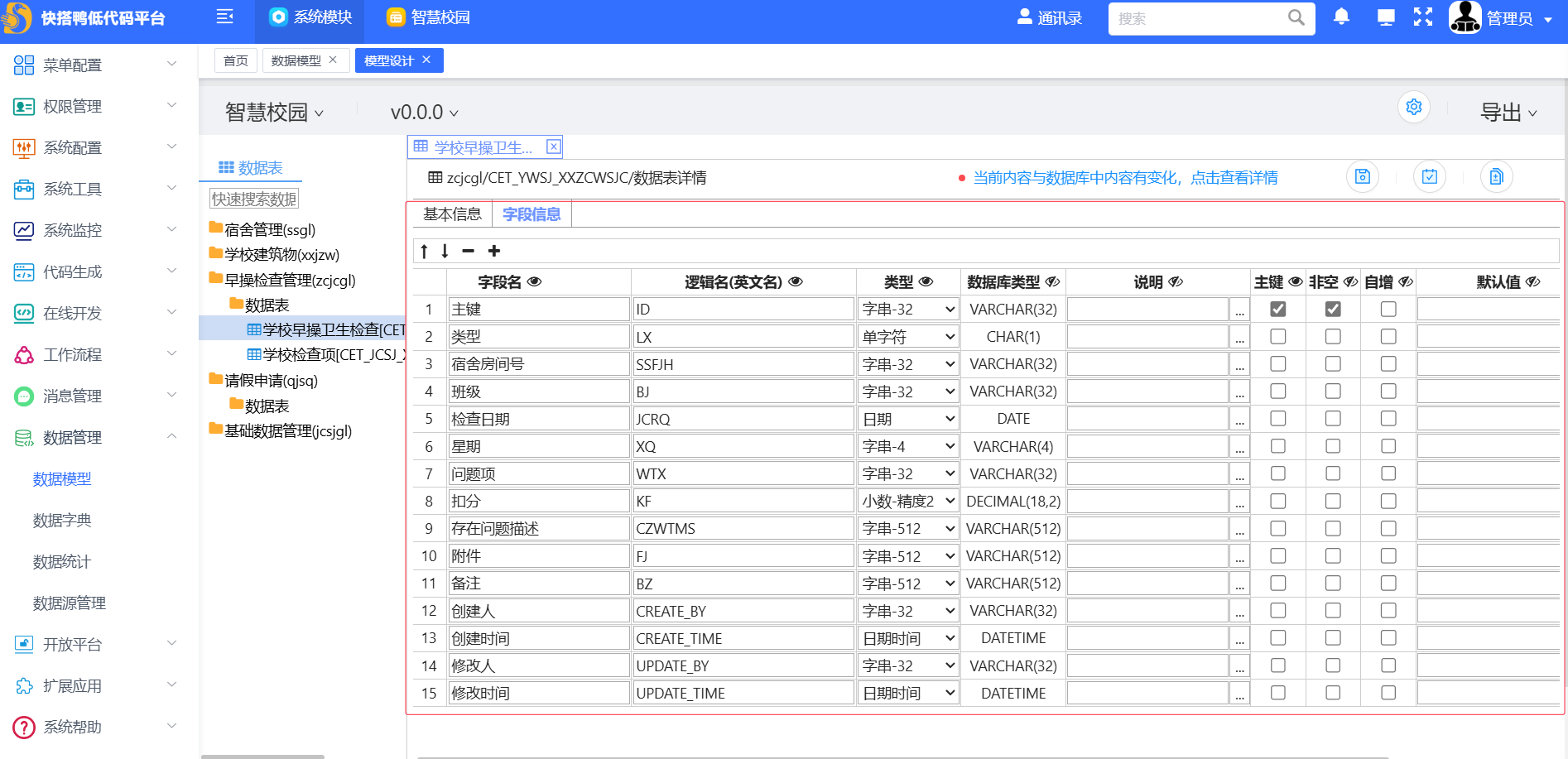
Task: Expand the 菜单配置 sidebar menu
Action: tap(98, 65)
